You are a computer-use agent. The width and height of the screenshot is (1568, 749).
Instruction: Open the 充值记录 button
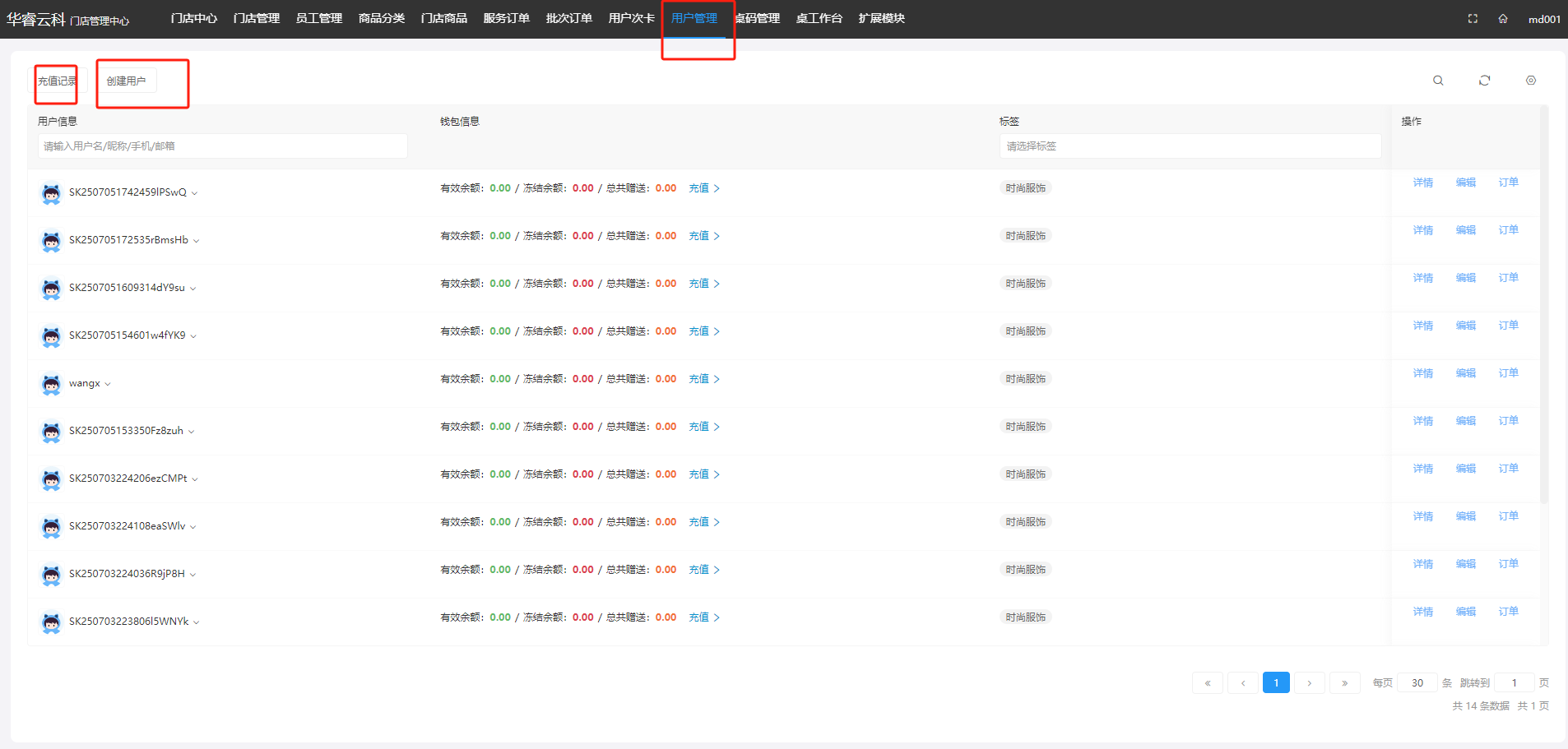coord(58,81)
